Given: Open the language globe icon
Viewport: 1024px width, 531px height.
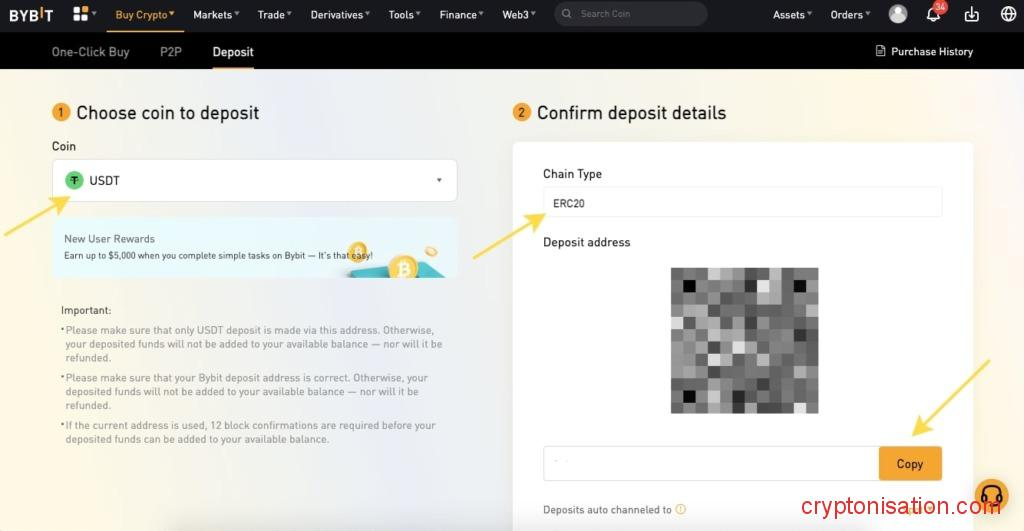Looking at the screenshot, I should (x=1008, y=15).
